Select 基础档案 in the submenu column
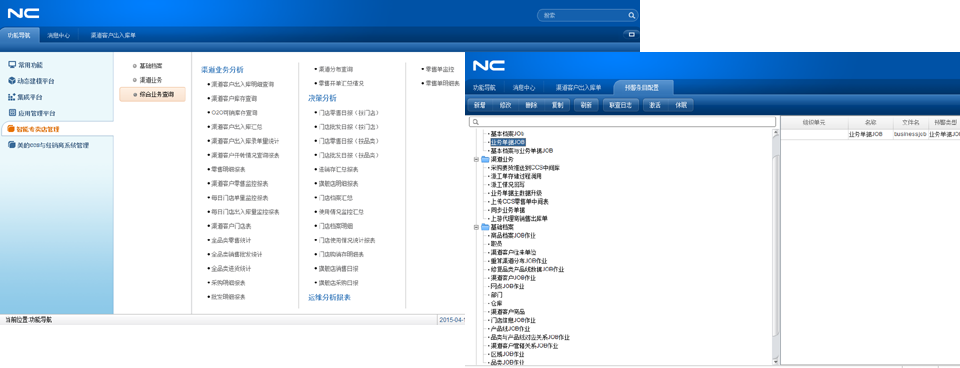960x368 pixels. point(151,66)
